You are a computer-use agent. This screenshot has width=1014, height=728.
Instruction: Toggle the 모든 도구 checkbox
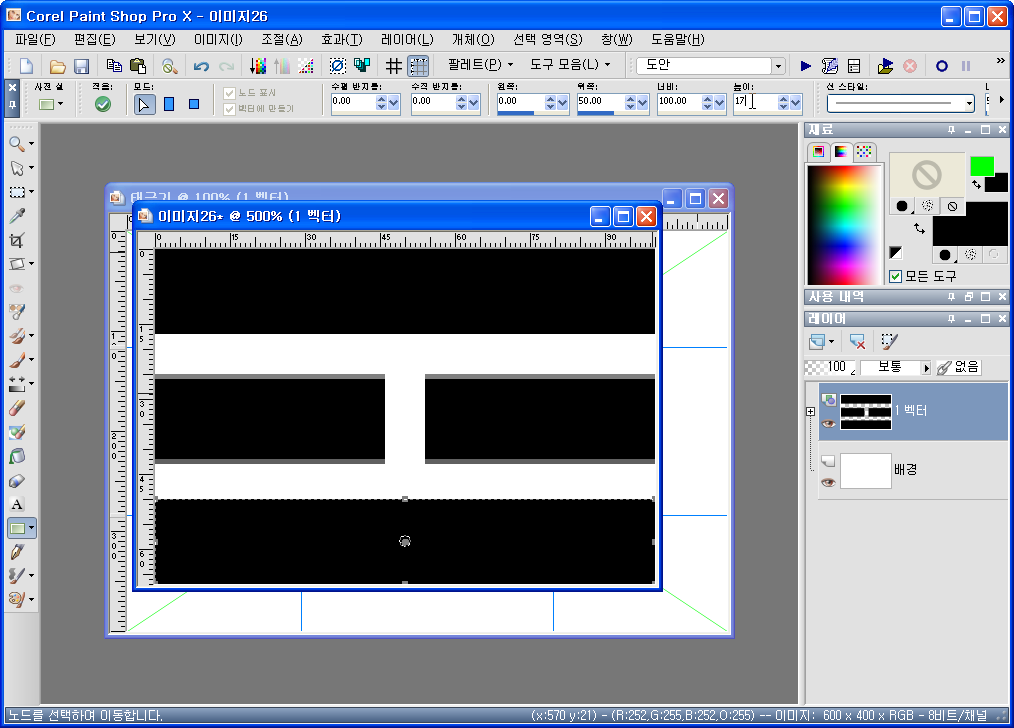896,277
